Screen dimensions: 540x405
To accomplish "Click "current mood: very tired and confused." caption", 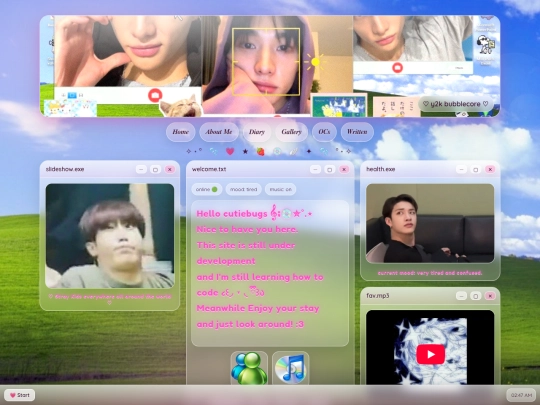I will 430,273.
